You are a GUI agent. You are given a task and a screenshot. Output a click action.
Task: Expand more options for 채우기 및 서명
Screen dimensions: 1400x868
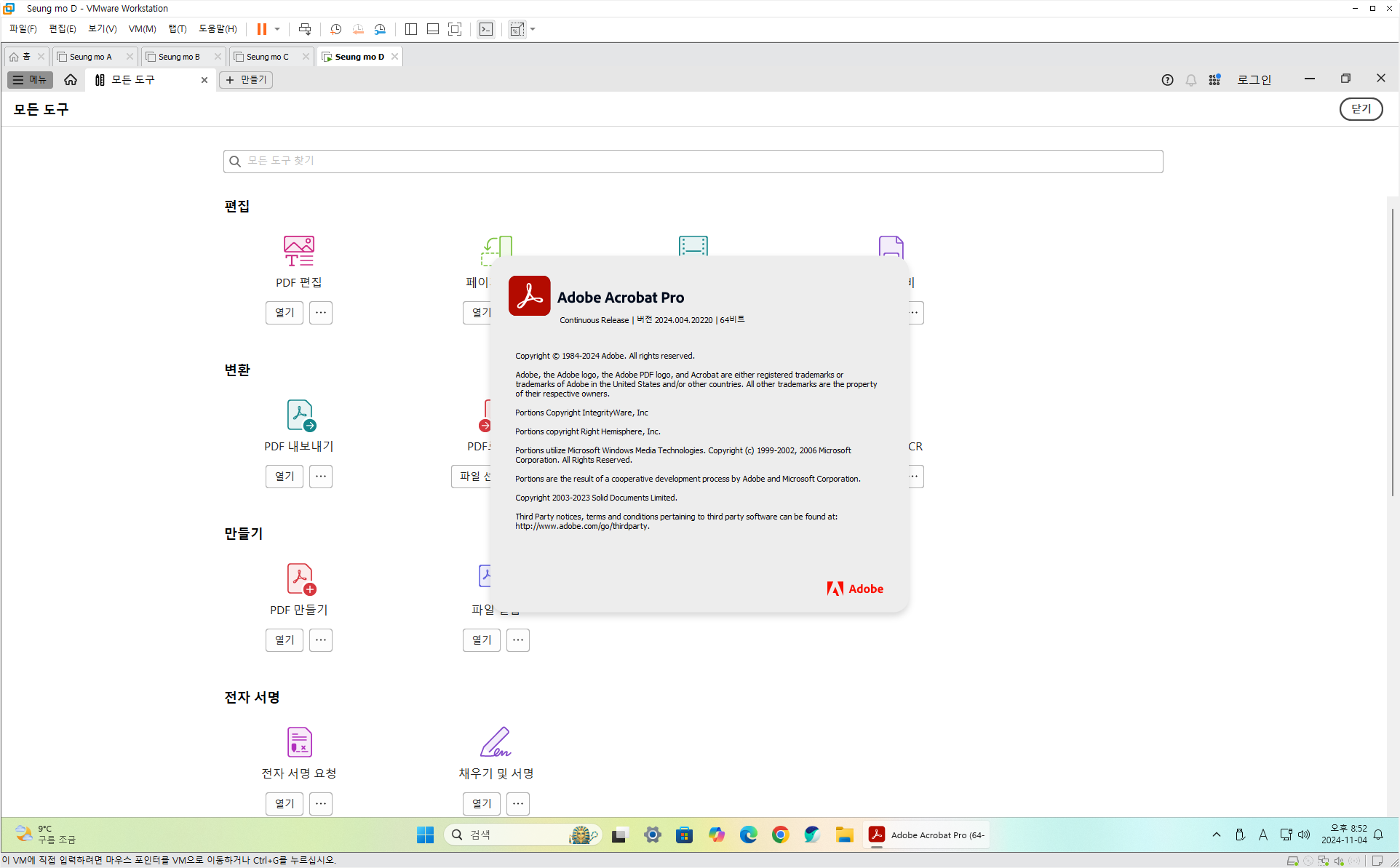518,804
